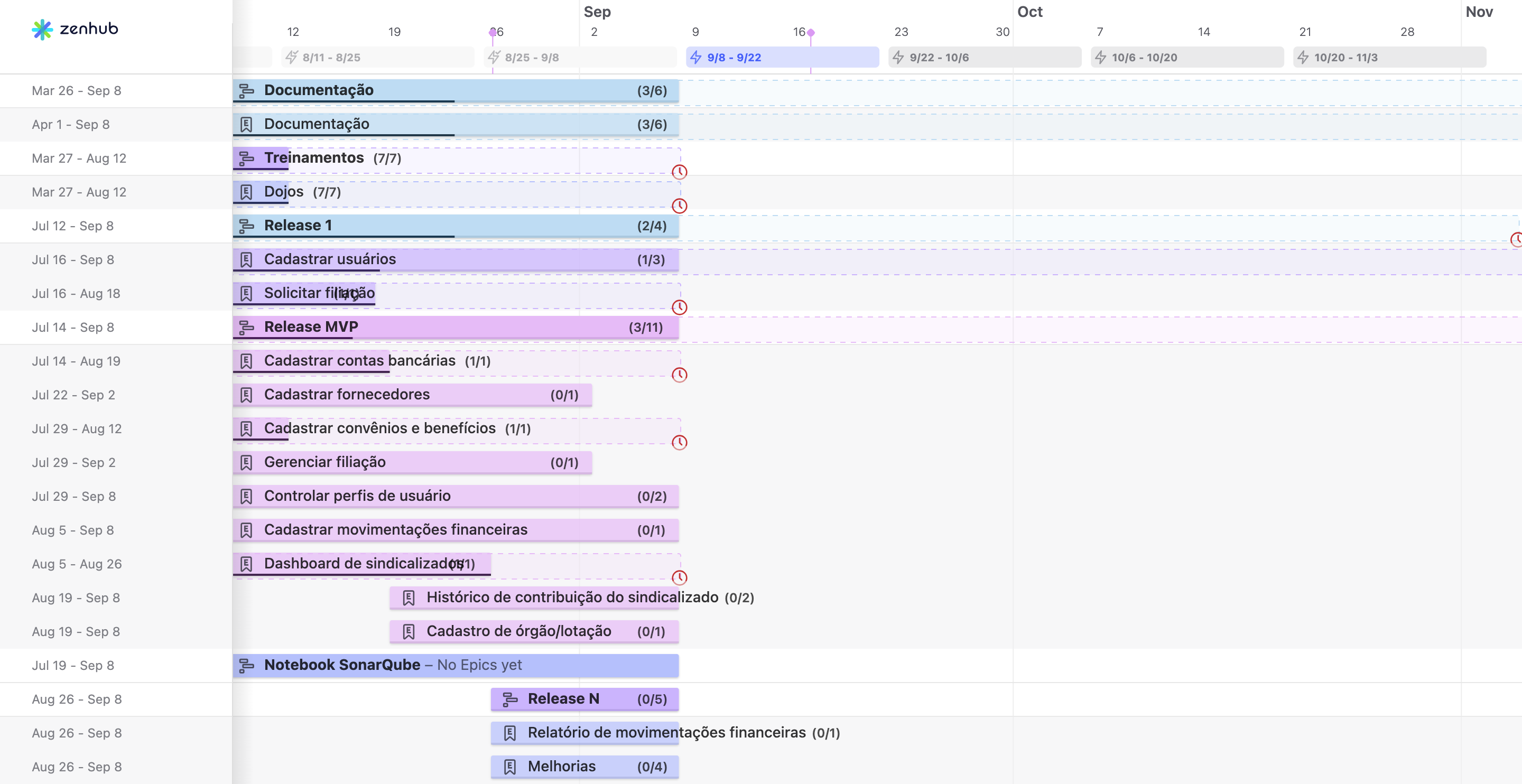Click the epic icon on Dojos bar
Viewport: 1522px width, 784px height.
pyautogui.click(x=246, y=192)
